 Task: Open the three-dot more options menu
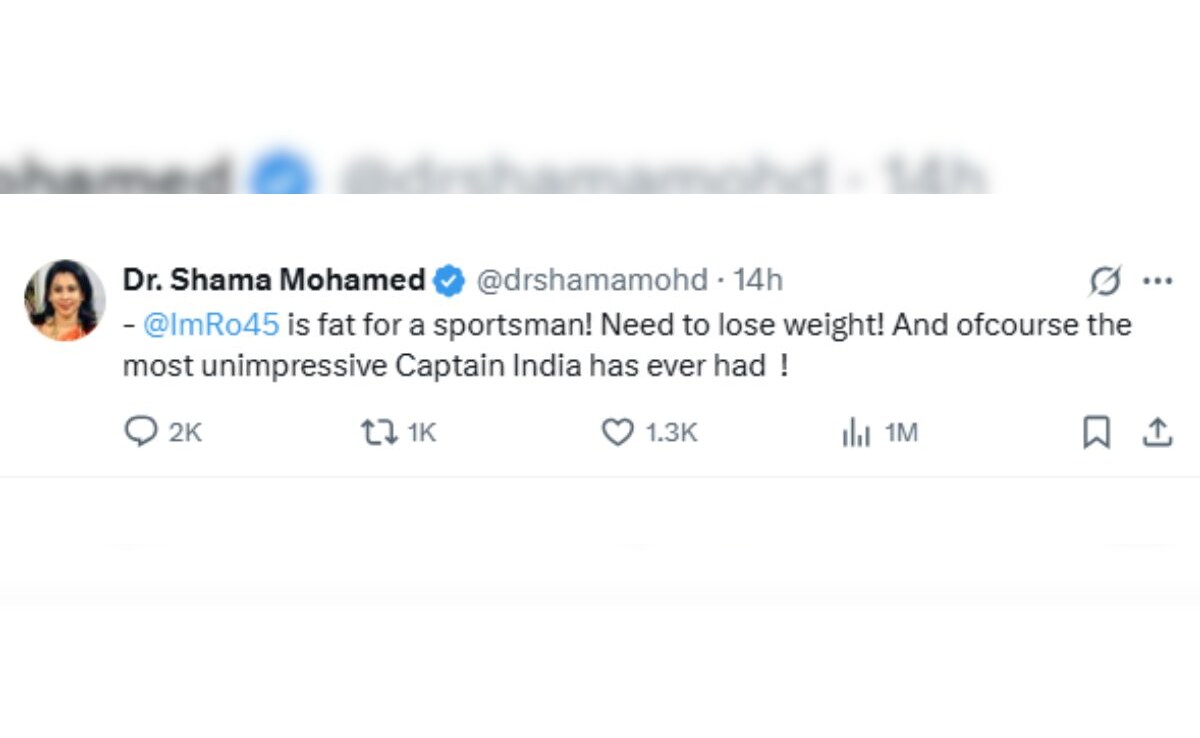[1157, 281]
